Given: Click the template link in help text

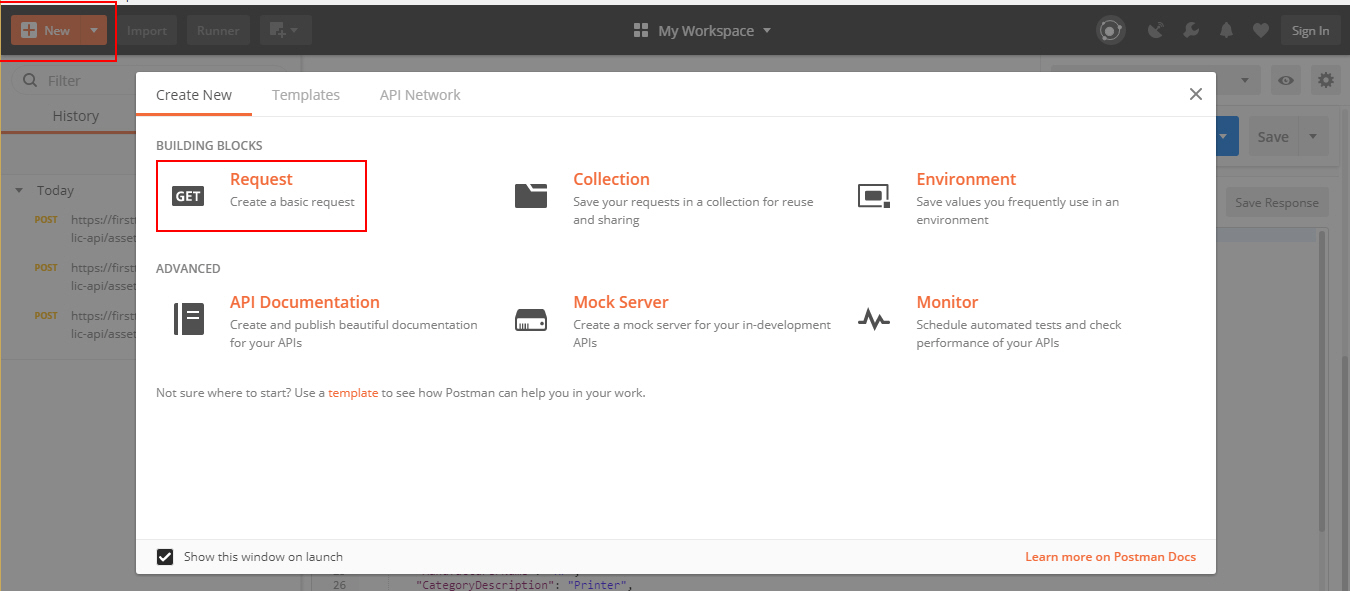Looking at the screenshot, I should (353, 393).
